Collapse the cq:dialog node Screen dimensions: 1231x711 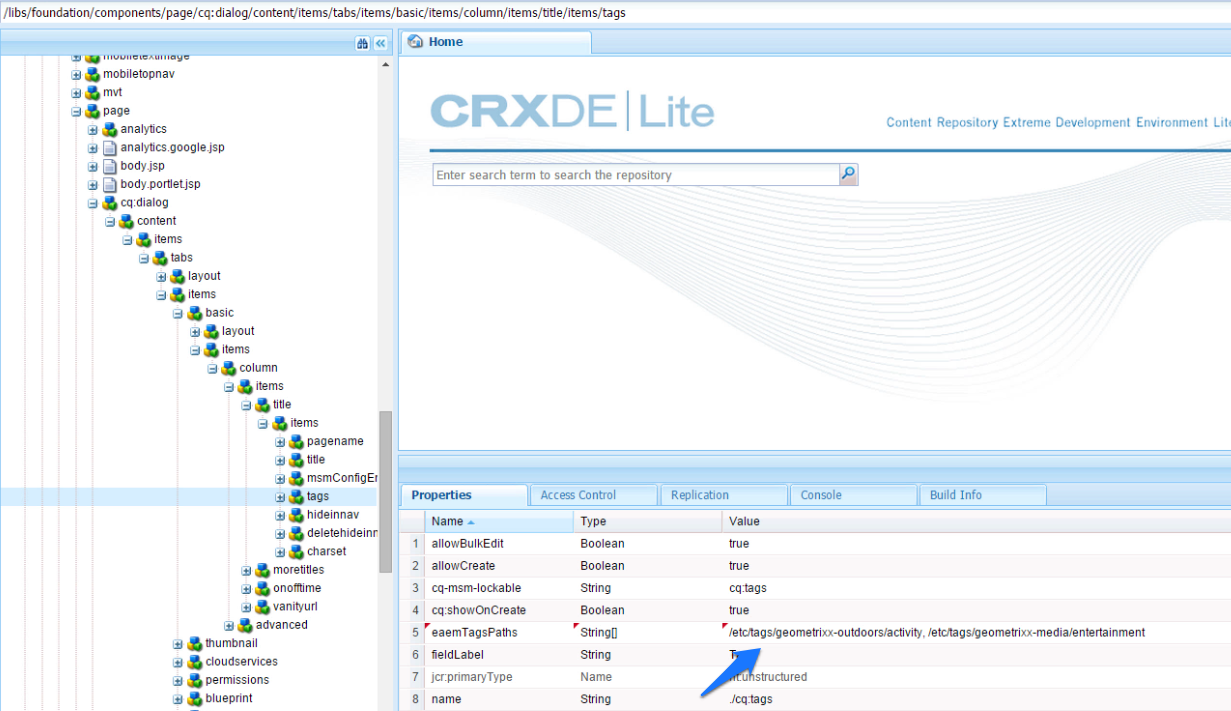(93, 203)
